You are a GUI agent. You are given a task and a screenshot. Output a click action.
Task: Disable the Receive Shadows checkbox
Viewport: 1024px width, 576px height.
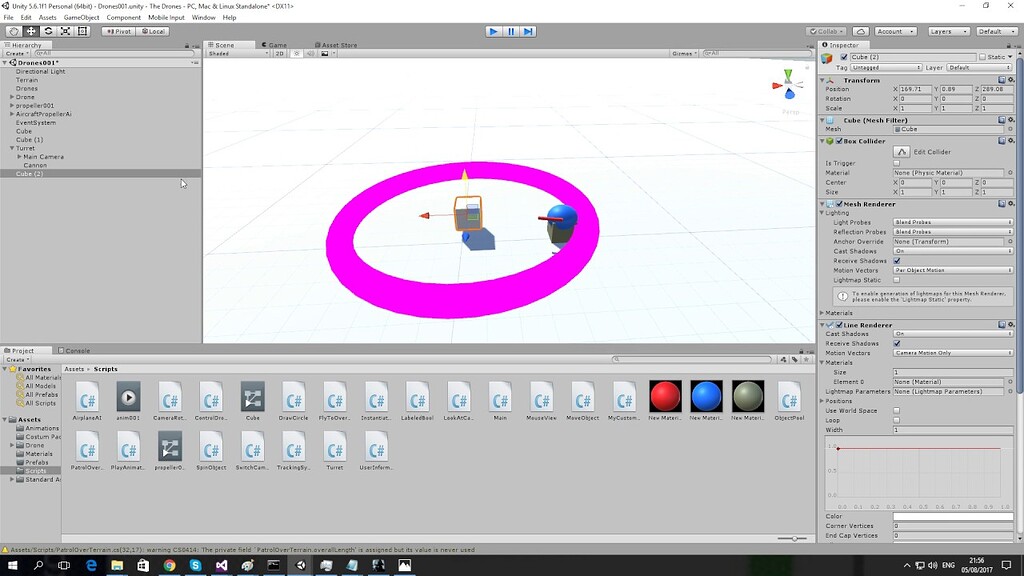click(898, 260)
